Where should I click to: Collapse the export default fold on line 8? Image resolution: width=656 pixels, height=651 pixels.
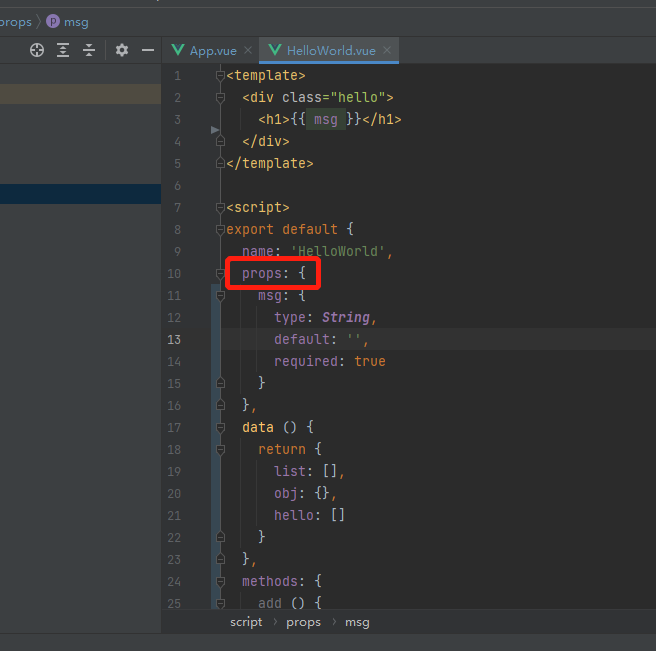[x=220, y=230]
